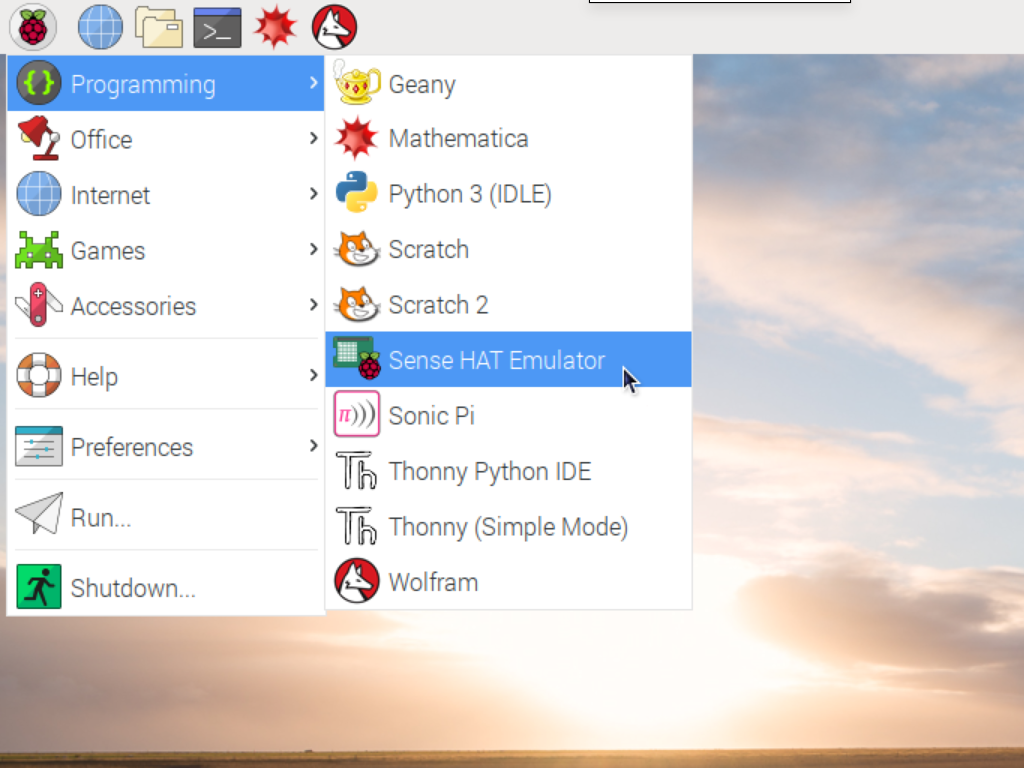Click the Run paper plane icon
This screenshot has width=1024, height=768.
[39, 514]
